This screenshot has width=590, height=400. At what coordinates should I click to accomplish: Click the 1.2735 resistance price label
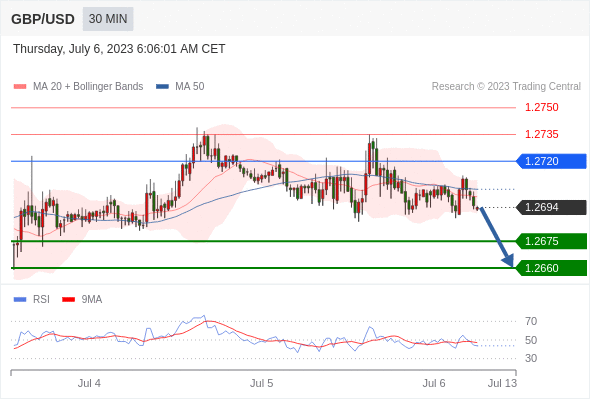[542, 134]
